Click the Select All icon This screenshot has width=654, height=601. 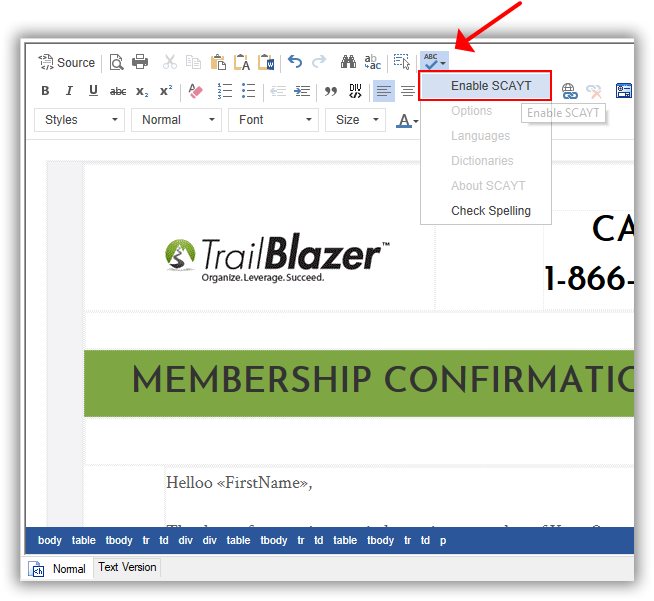pos(402,62)
